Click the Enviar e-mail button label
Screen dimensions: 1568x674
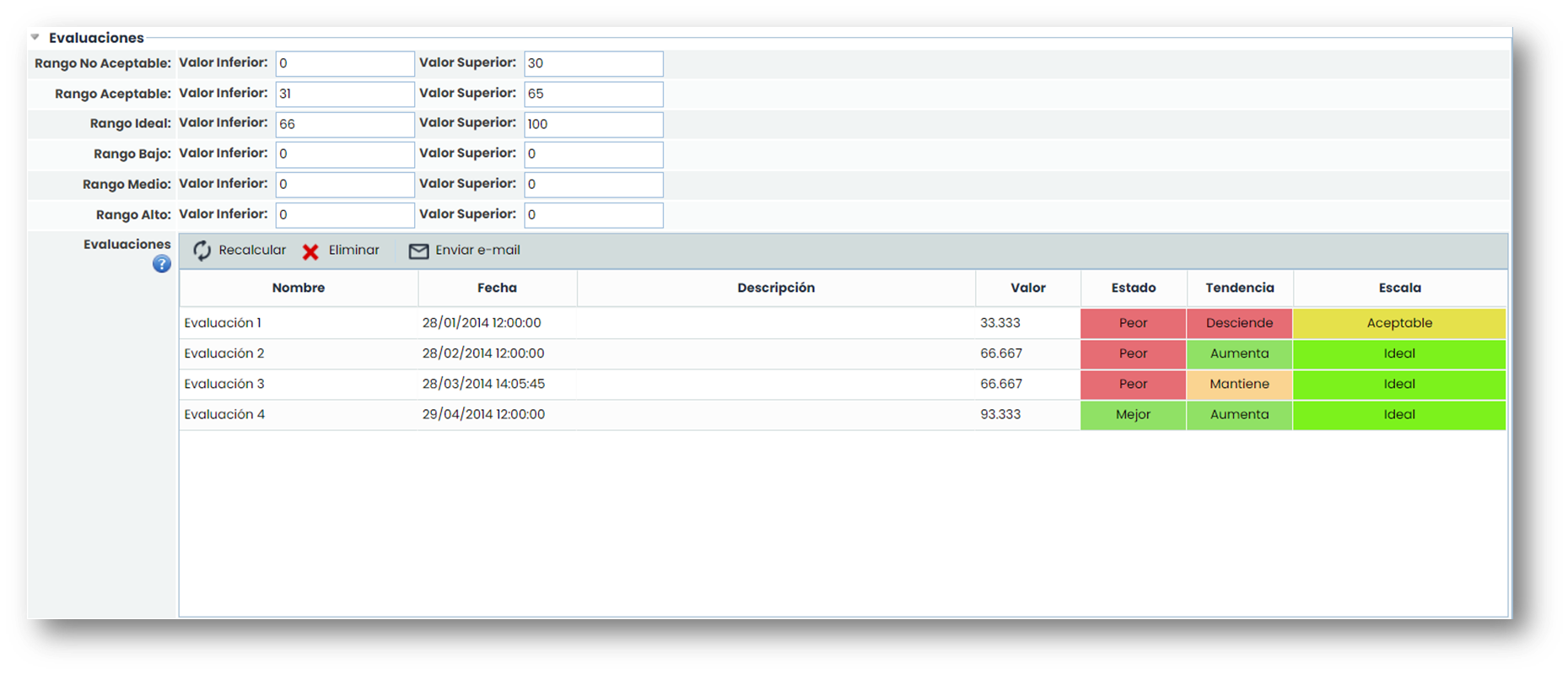click(477, 251)
